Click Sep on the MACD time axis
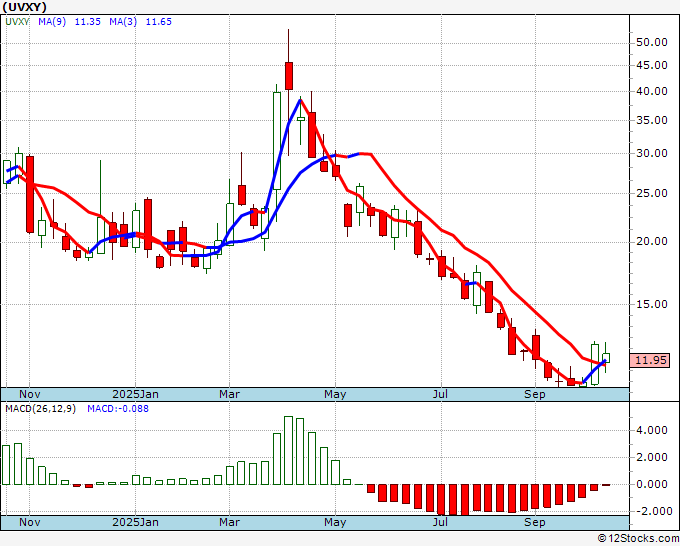This screenshot has height=546, width=680. click(x=535, y=522)
